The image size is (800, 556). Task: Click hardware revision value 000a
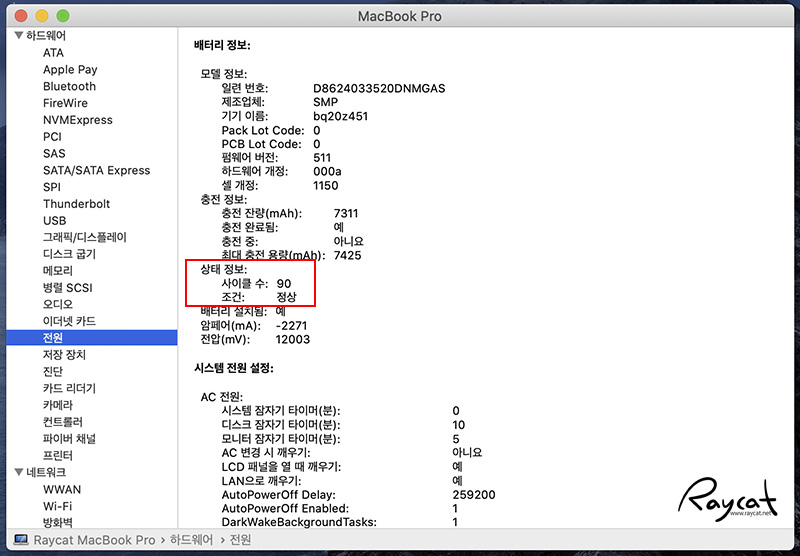point(327,171)
